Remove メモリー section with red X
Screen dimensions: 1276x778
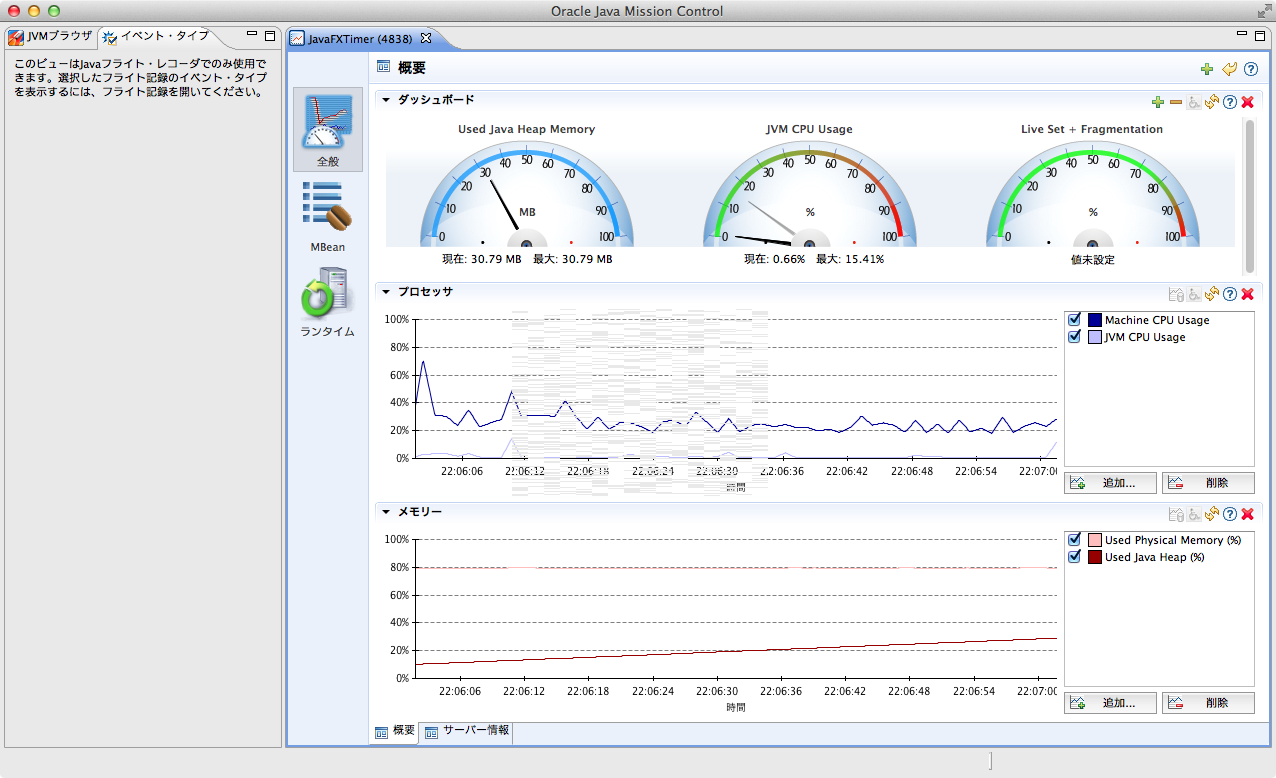point(1247,514)
